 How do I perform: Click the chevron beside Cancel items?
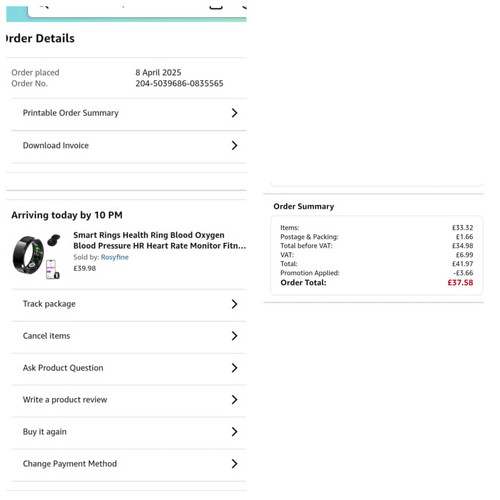tap(234, 336)
